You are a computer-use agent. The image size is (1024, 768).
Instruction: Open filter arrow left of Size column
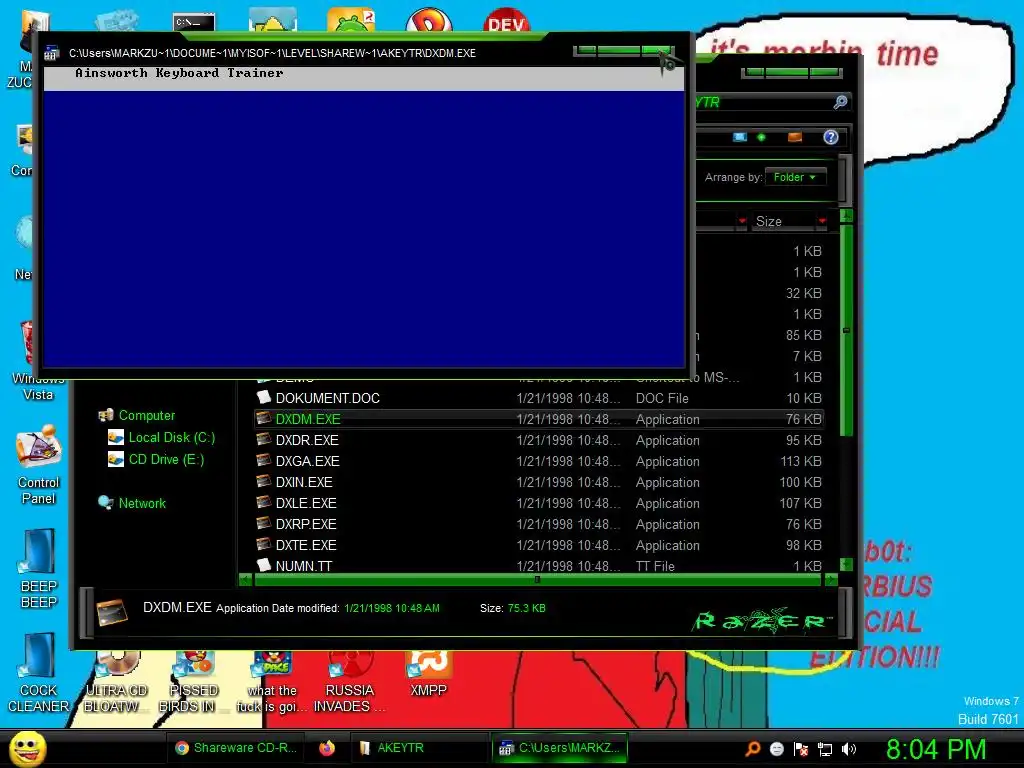pos(742,221)
